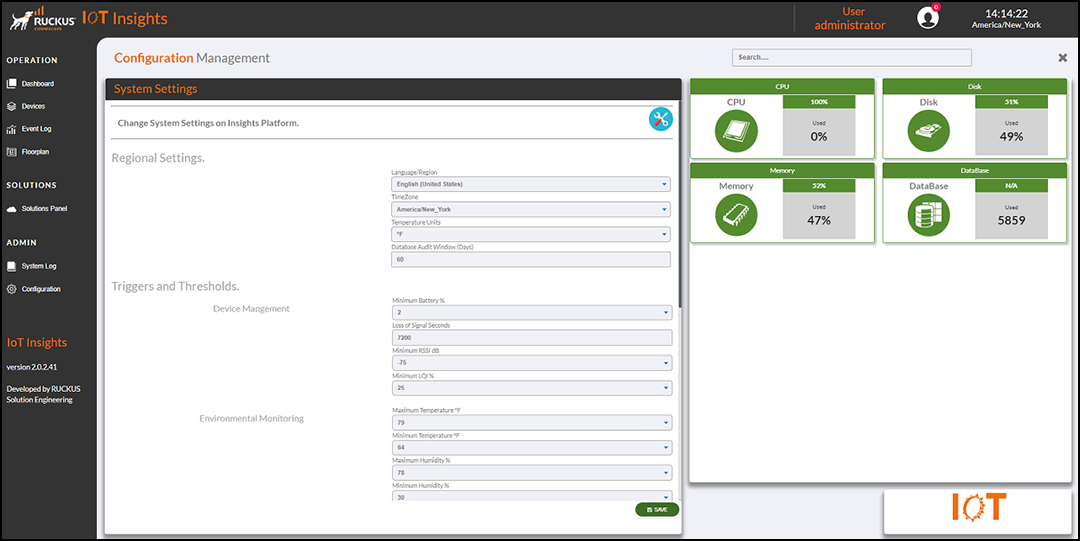Open the Devices sidebar item
This screenshot has width=1080, height=541.
click(x=25, y=106)
